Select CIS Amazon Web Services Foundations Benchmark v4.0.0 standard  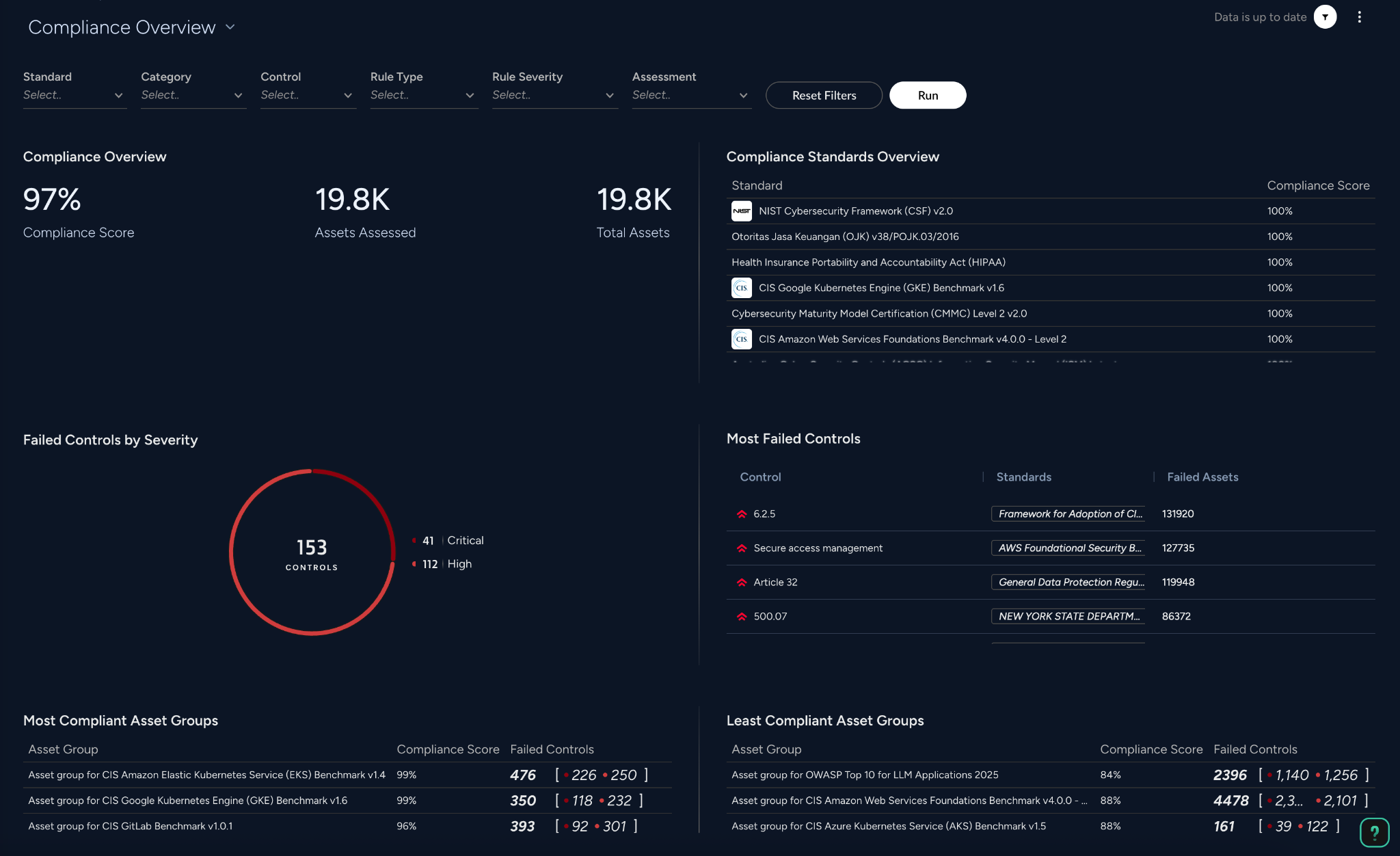[1051, 339]
